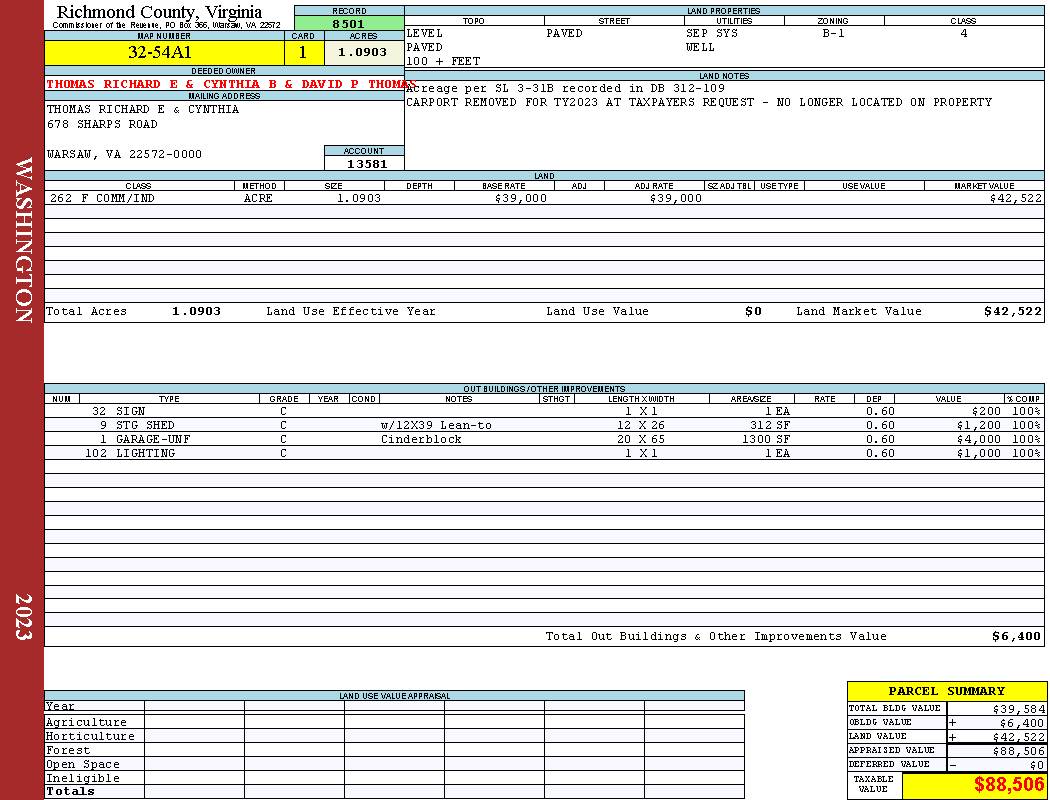Select the LIGHTING outbuilding type
The image size is (1050, 800).
tap(145, 453)
